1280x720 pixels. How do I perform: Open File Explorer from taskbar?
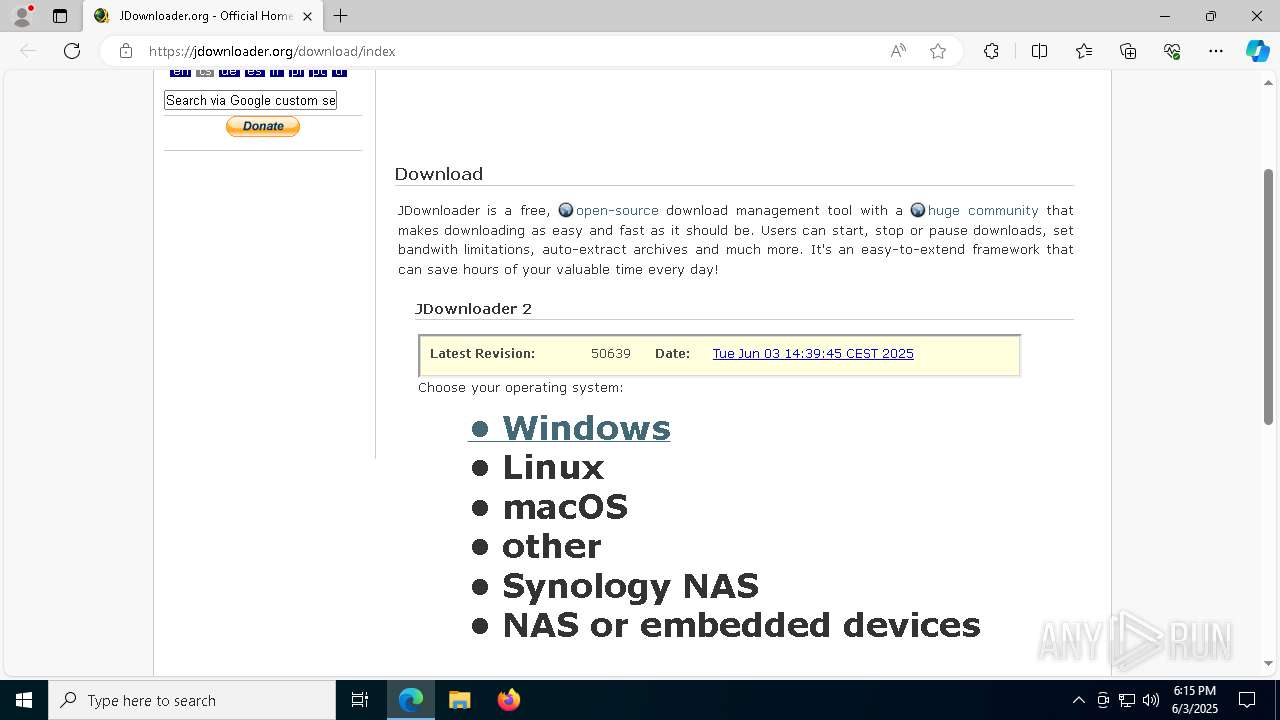(x=459, y=700)
